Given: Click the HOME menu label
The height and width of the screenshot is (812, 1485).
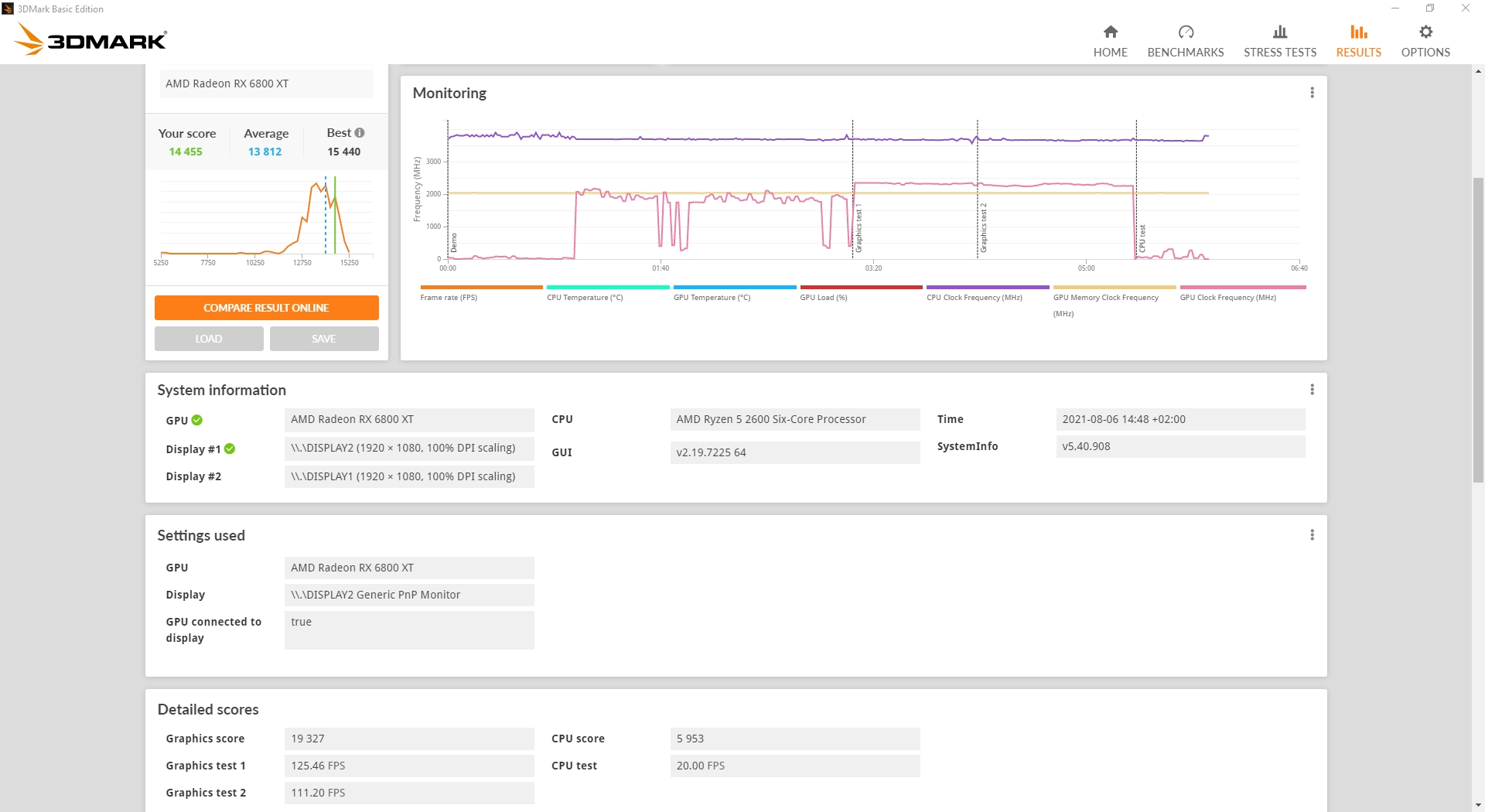Looking at the screenshot, I should pyautogui.click(x=1110, y=53).
